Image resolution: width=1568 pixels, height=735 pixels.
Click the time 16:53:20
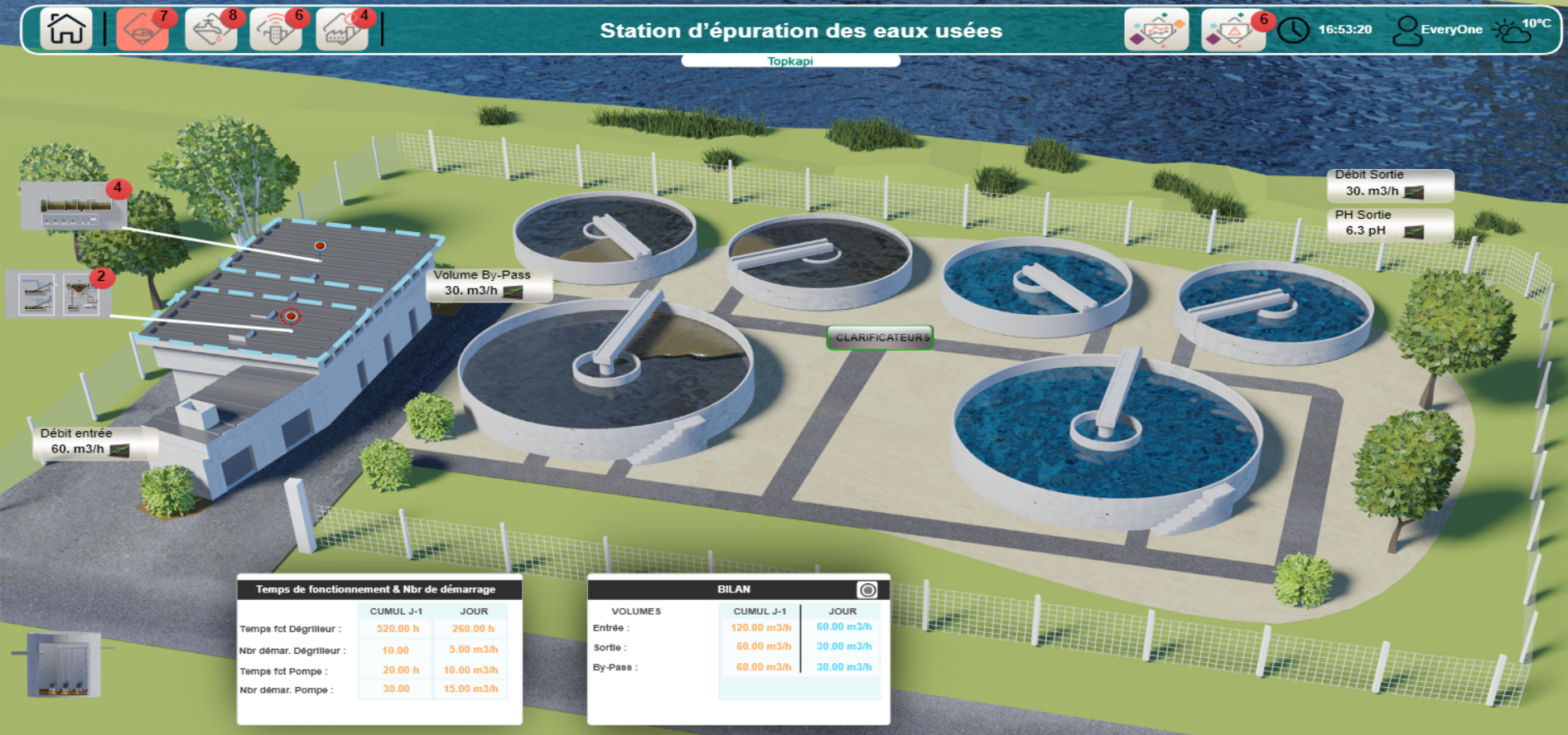(1344, 29)
